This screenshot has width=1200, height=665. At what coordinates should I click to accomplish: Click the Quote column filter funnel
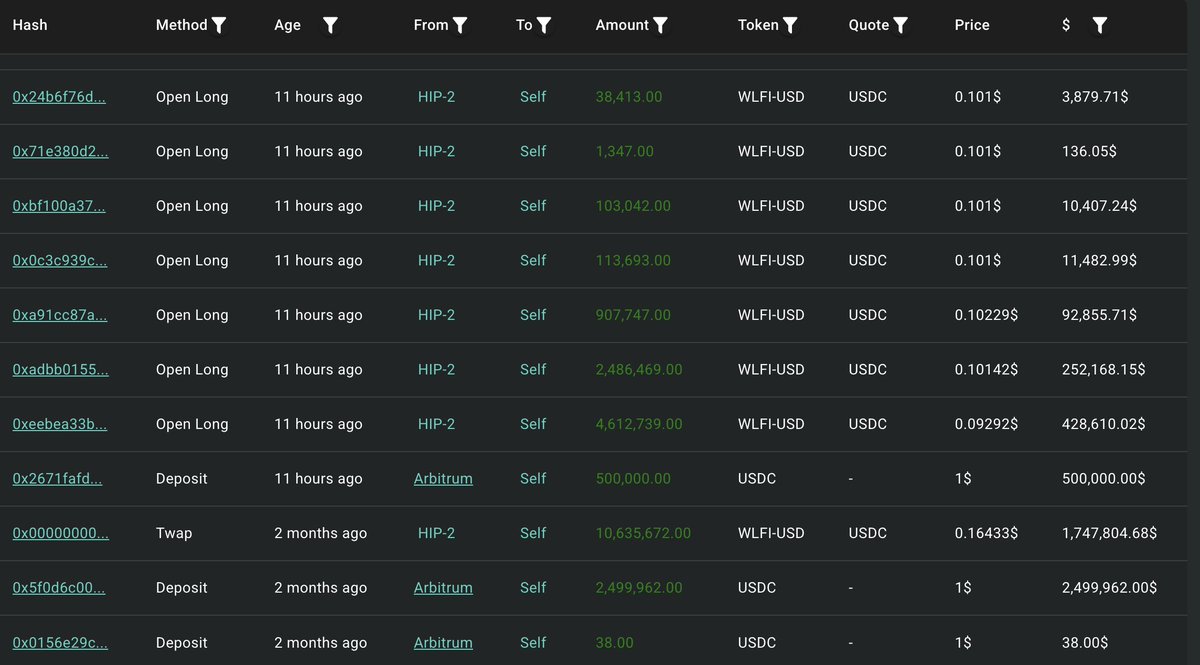click(x=900, y=25)
